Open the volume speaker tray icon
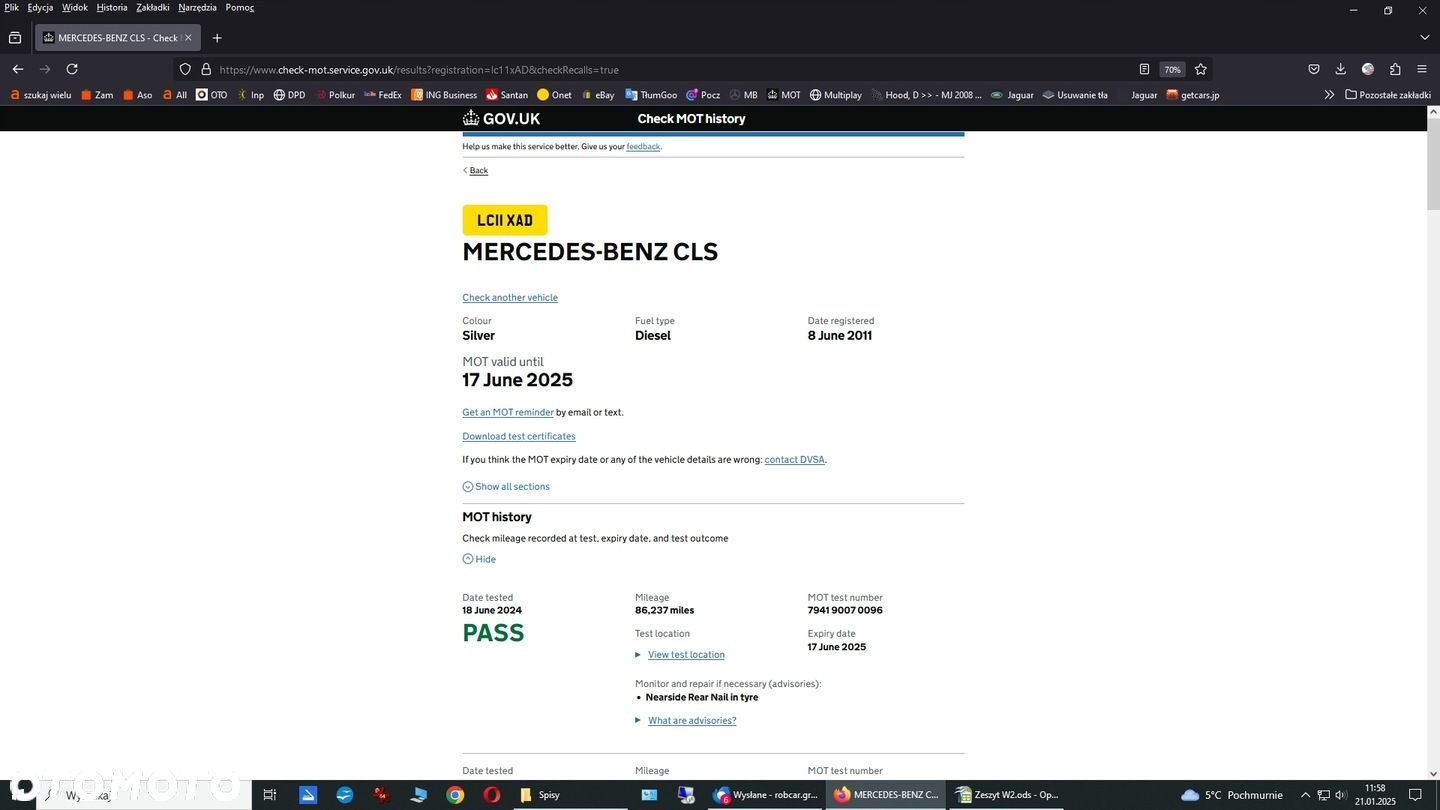The height and width of the screenshot is (810, 1440). pyautogui.click(x=1341, y=795)
